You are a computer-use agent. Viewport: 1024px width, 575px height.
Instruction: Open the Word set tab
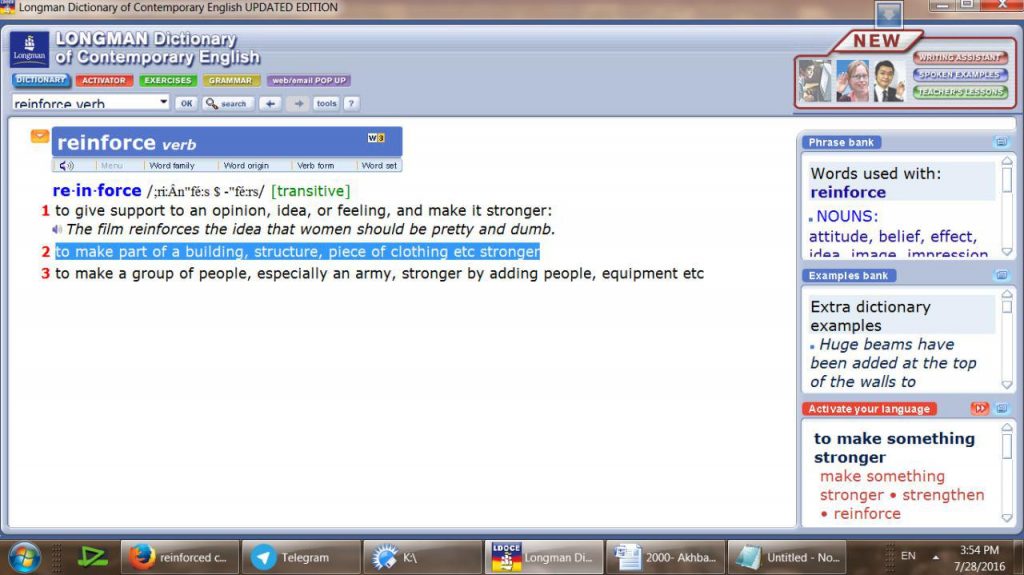pos(379,166)
